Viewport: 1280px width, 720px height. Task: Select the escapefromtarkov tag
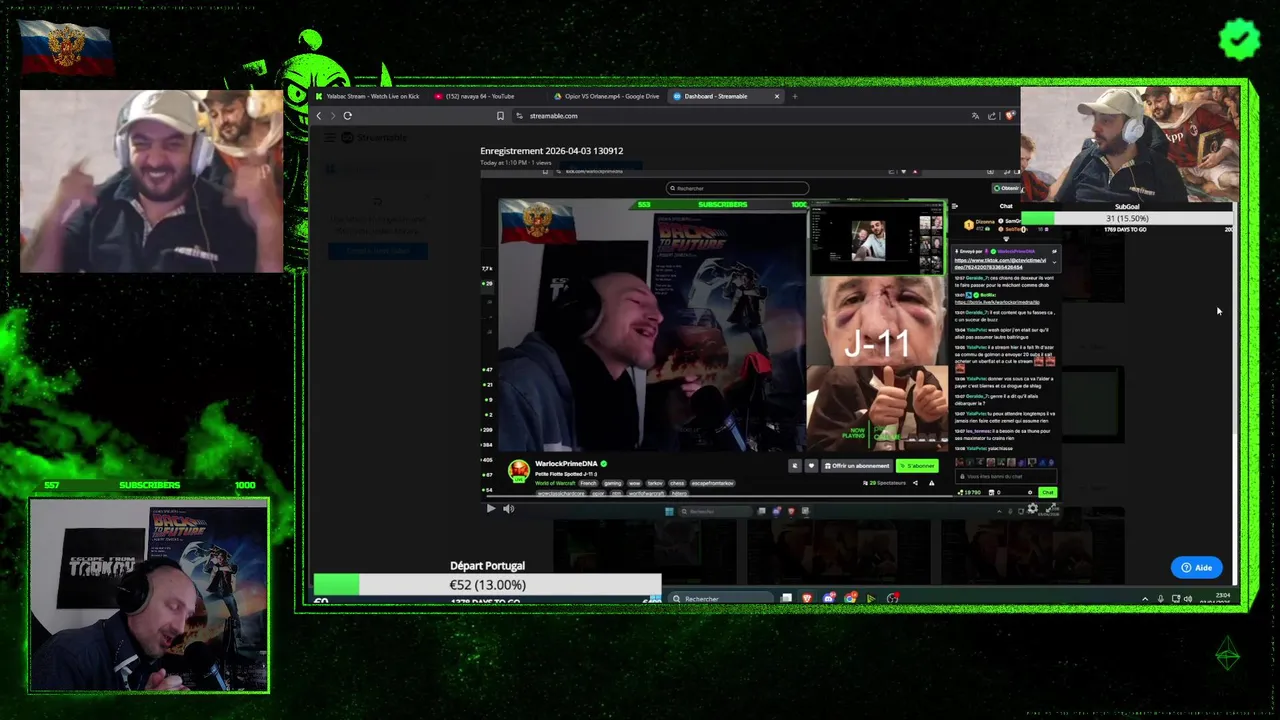(713, 483)
